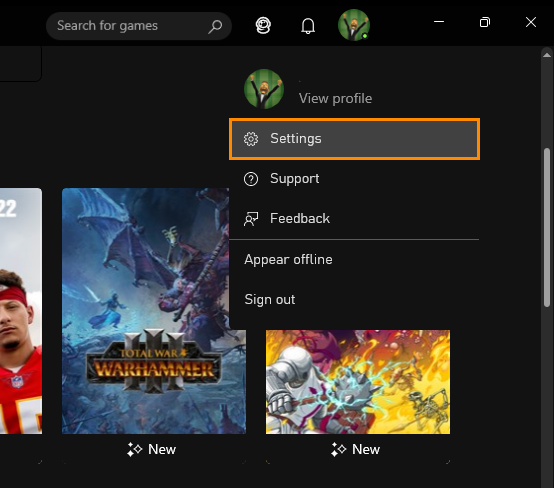Screen dimensions: 554x488
Task: Click the magnifier search icon
Action: click(215, 26)
